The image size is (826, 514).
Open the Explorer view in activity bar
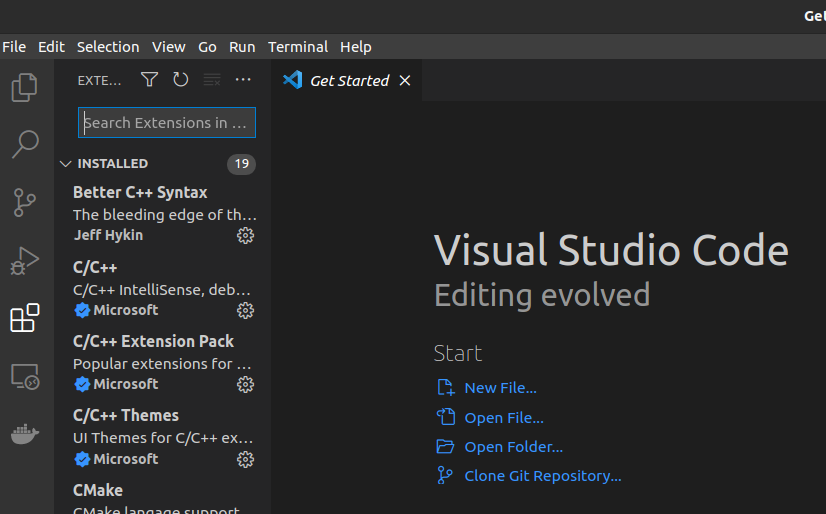24,87
